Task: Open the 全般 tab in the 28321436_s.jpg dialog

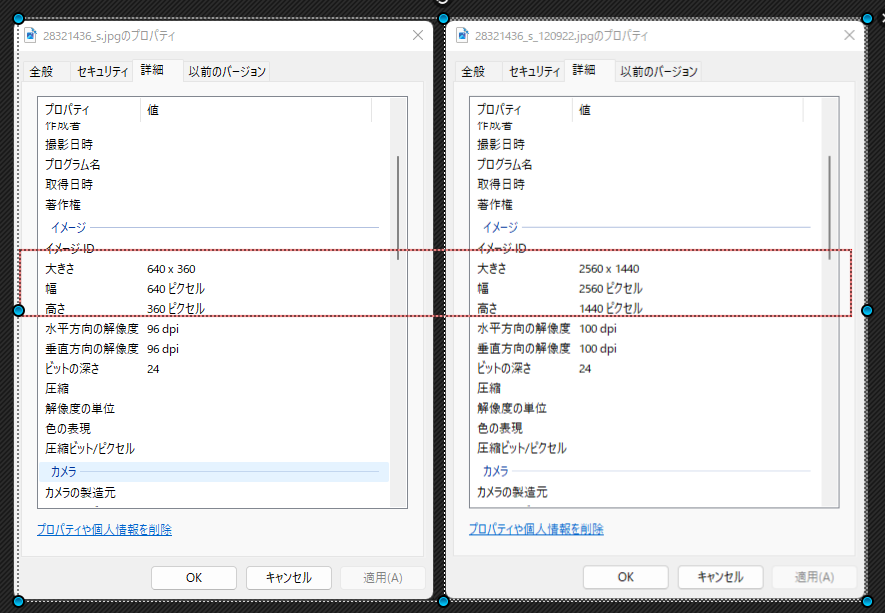Action: (41, 72)
